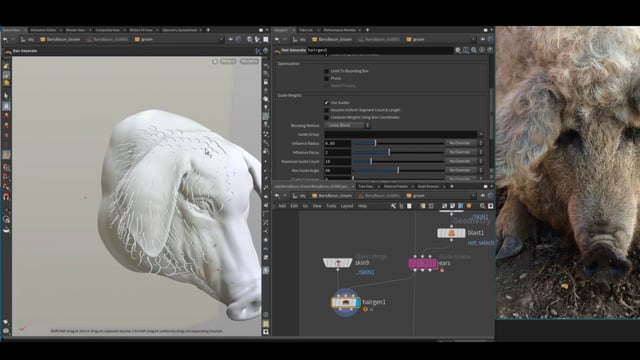Select the hairgen1 node in the network
640x360 pixels.
coord(345,302)
